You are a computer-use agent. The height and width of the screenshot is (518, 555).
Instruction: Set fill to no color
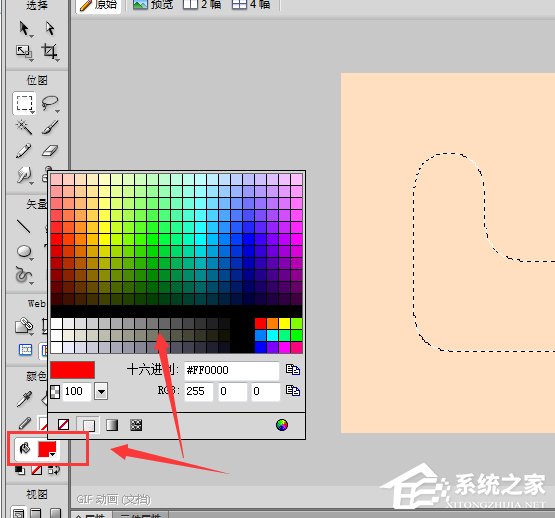63,424
